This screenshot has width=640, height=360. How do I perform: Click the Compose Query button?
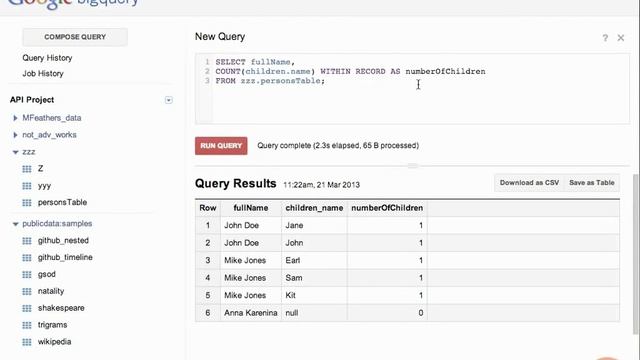75,37
